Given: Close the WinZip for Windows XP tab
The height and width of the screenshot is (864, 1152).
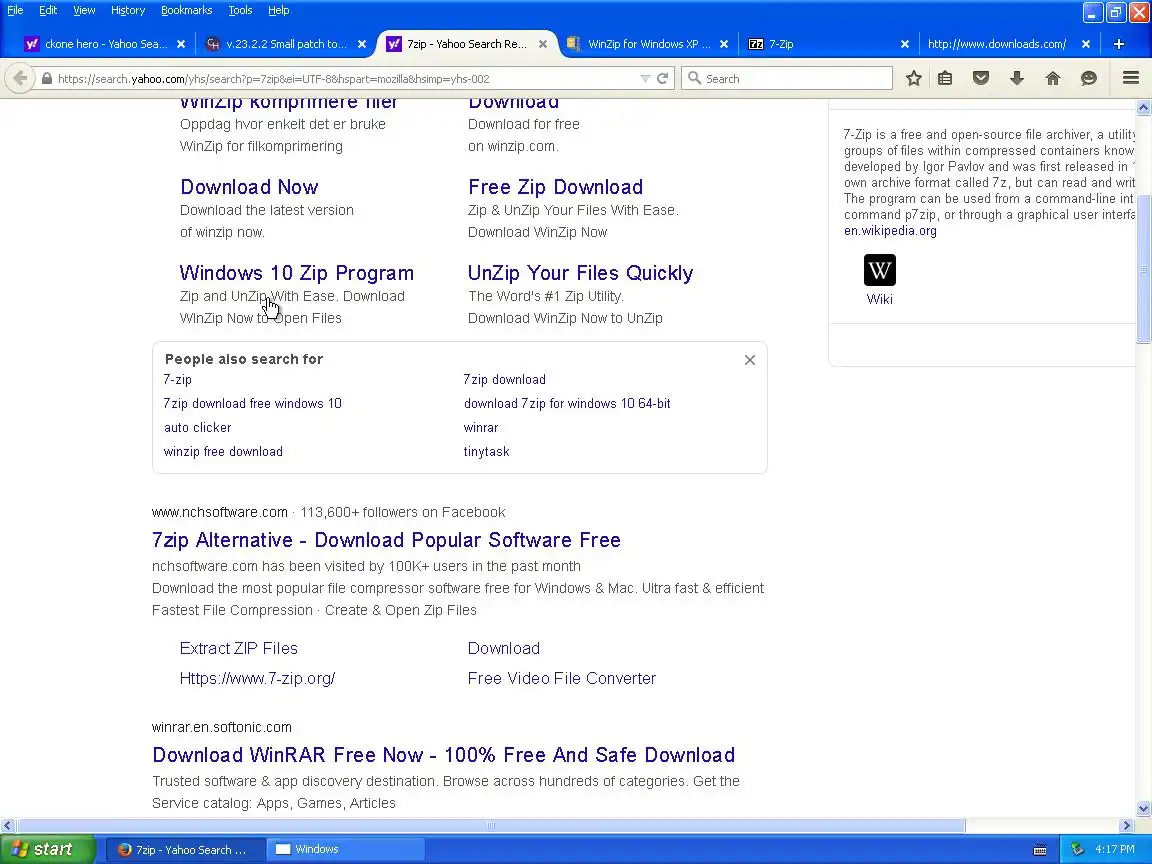Looking at the screenshot, I should click(724, 44).
